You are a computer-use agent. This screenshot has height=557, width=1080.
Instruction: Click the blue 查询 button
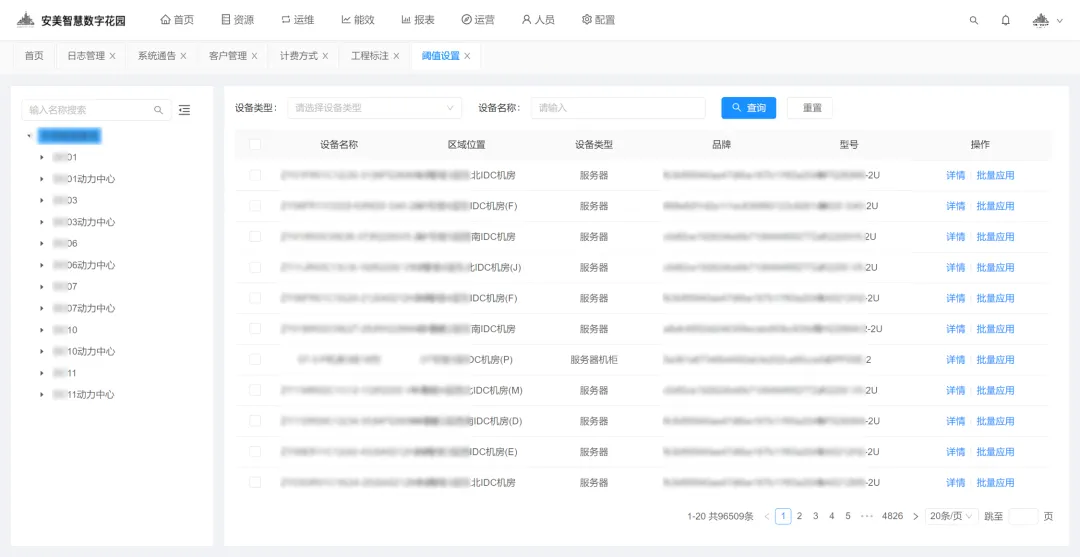click(748, 108)
